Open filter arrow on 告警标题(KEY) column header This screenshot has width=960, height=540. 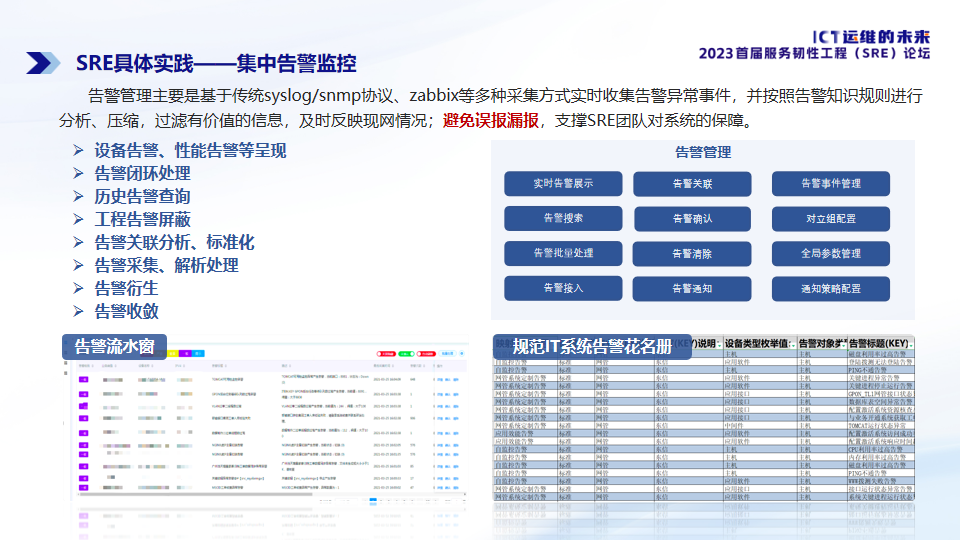[x=911, y=345]
